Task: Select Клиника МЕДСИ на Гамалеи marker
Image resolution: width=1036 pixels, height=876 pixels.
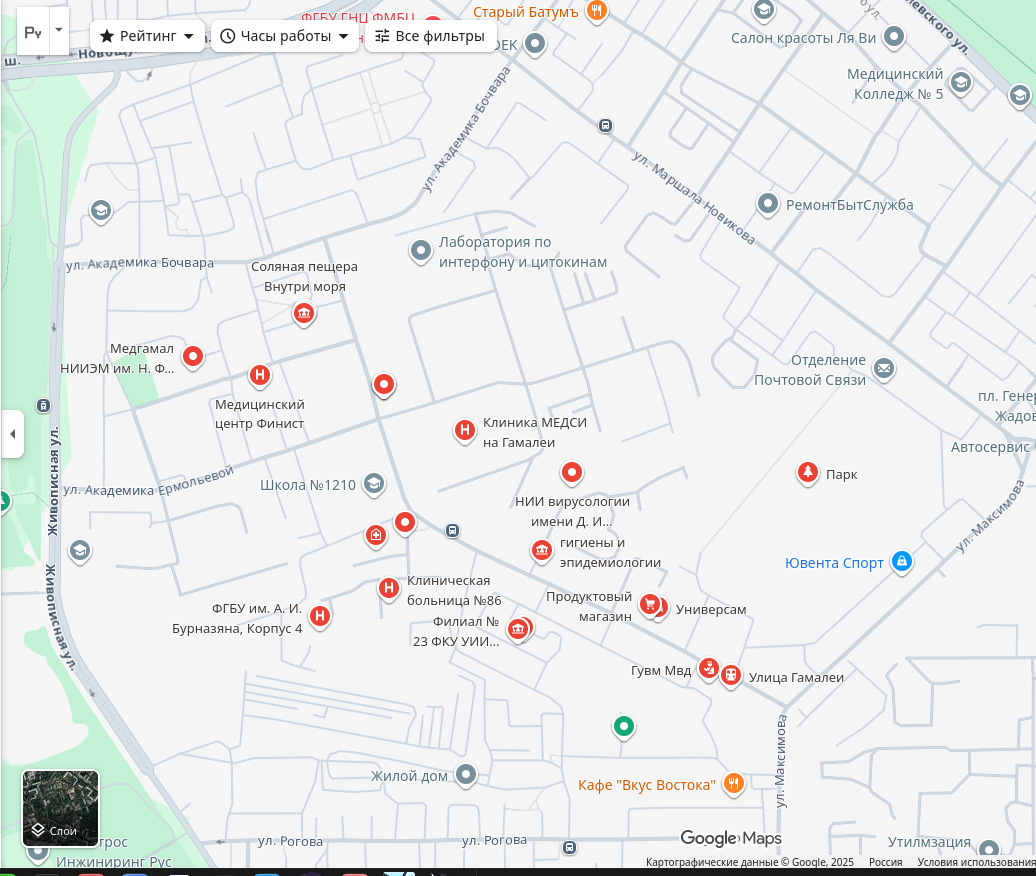Action: [464, 430]
